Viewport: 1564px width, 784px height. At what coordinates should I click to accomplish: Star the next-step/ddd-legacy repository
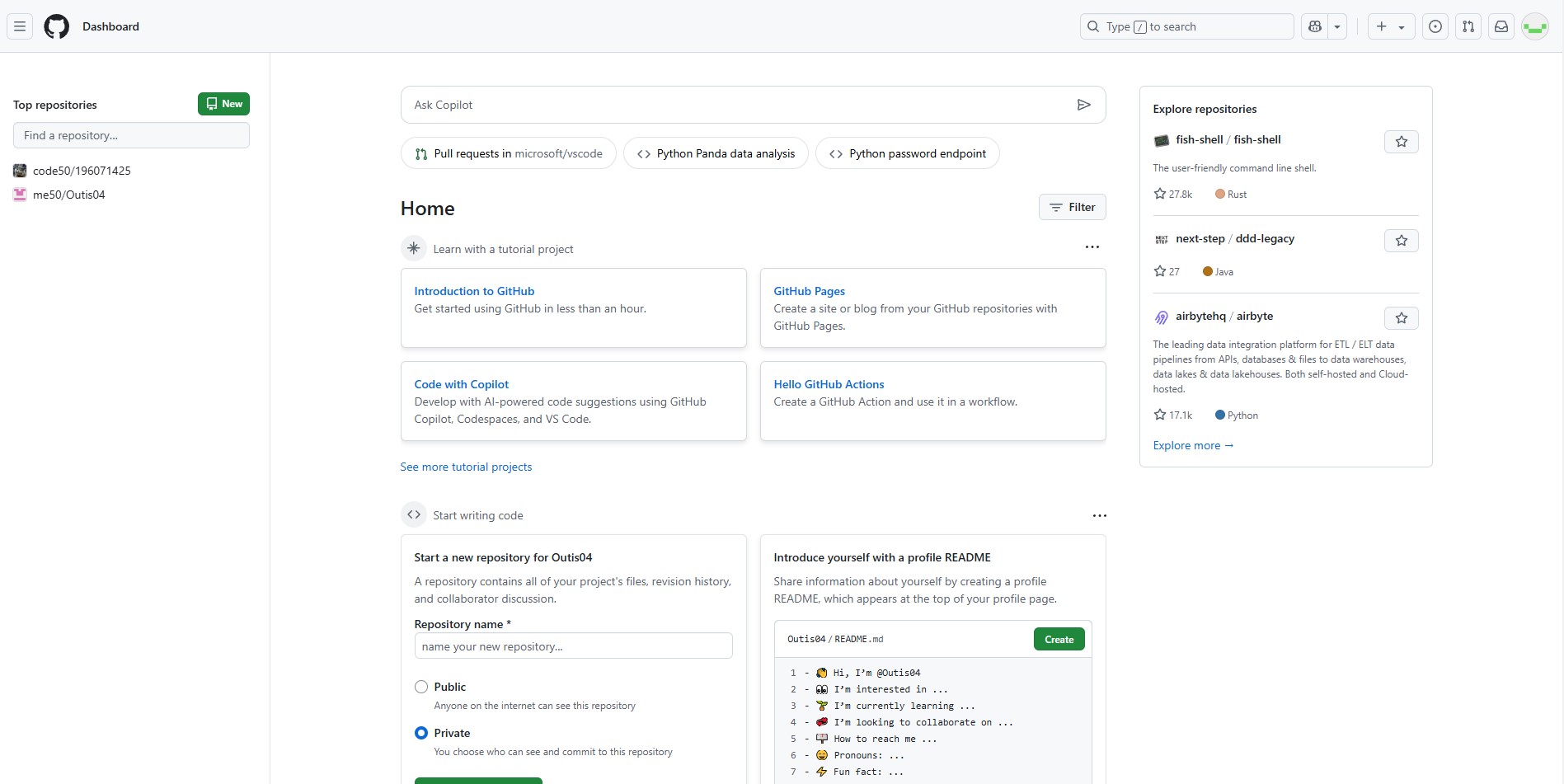click(1402, 241)
